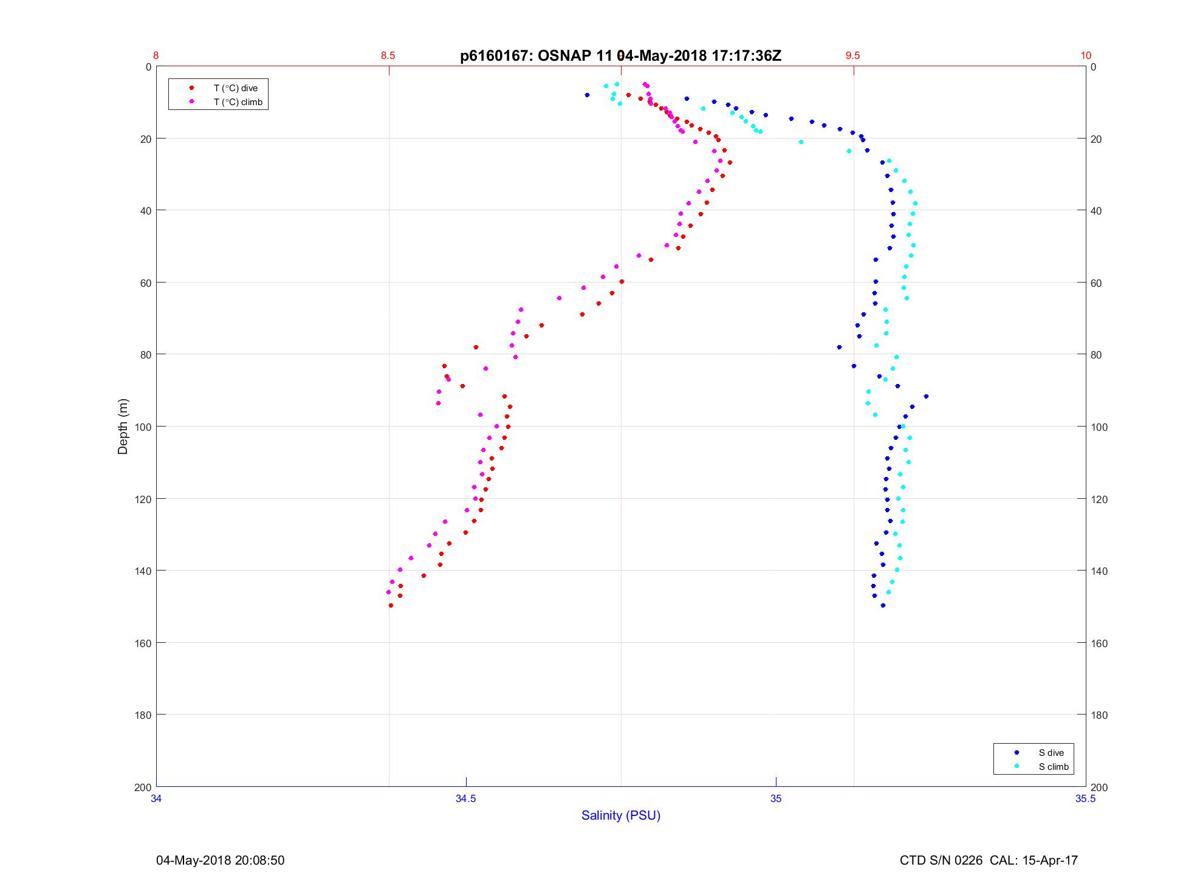Click the red temperature tick label '8.5'
1200x885 pixels.
click(388, 56)
